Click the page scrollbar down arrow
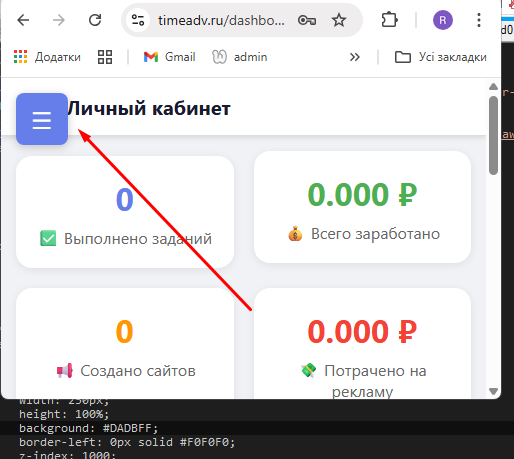This screenshot has width=514, height=459. click(493, 391)
